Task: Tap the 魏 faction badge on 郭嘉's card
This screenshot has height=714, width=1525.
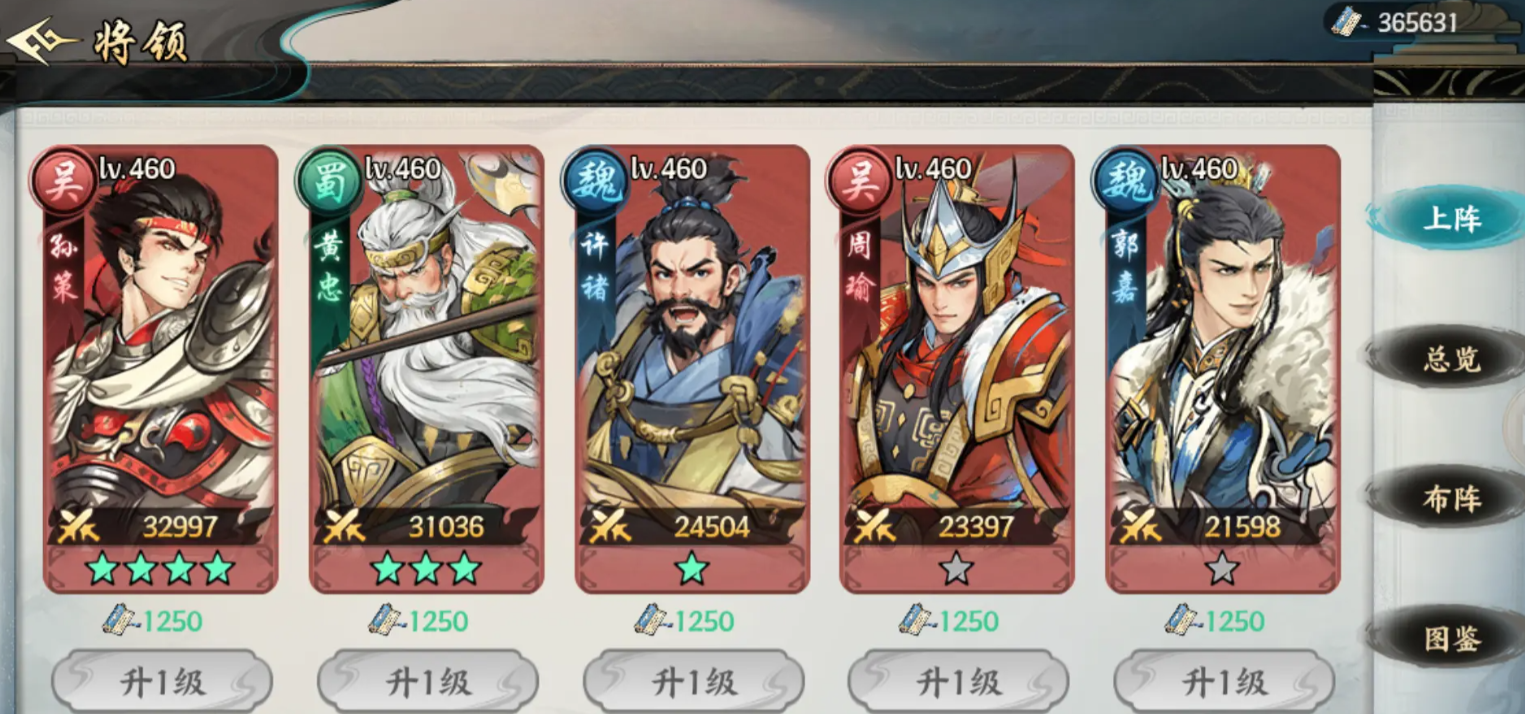Action: (1124, 184)
